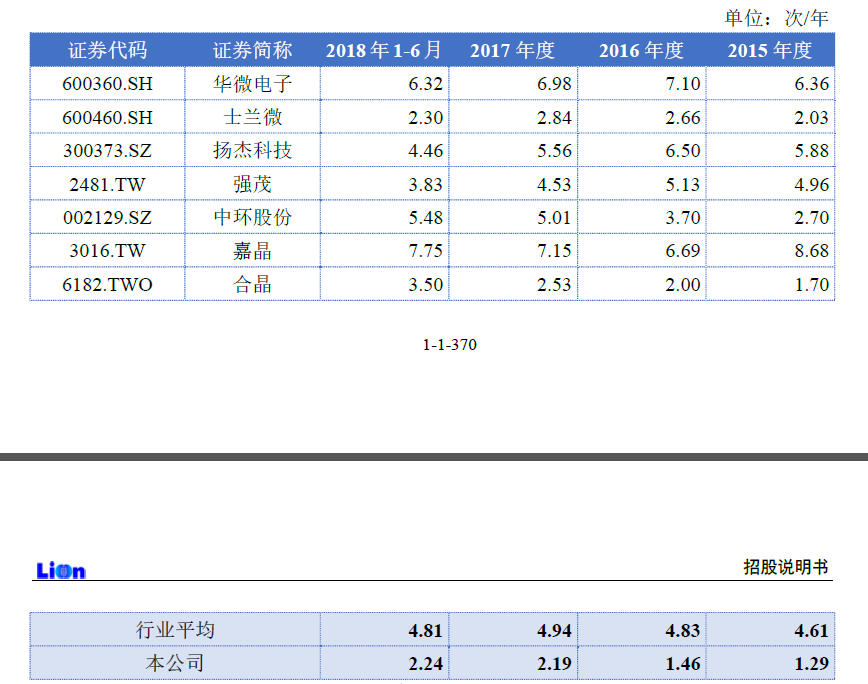868x684 pixels.
Task: Click stock code 300373.SZ
Action: (107, 151)
